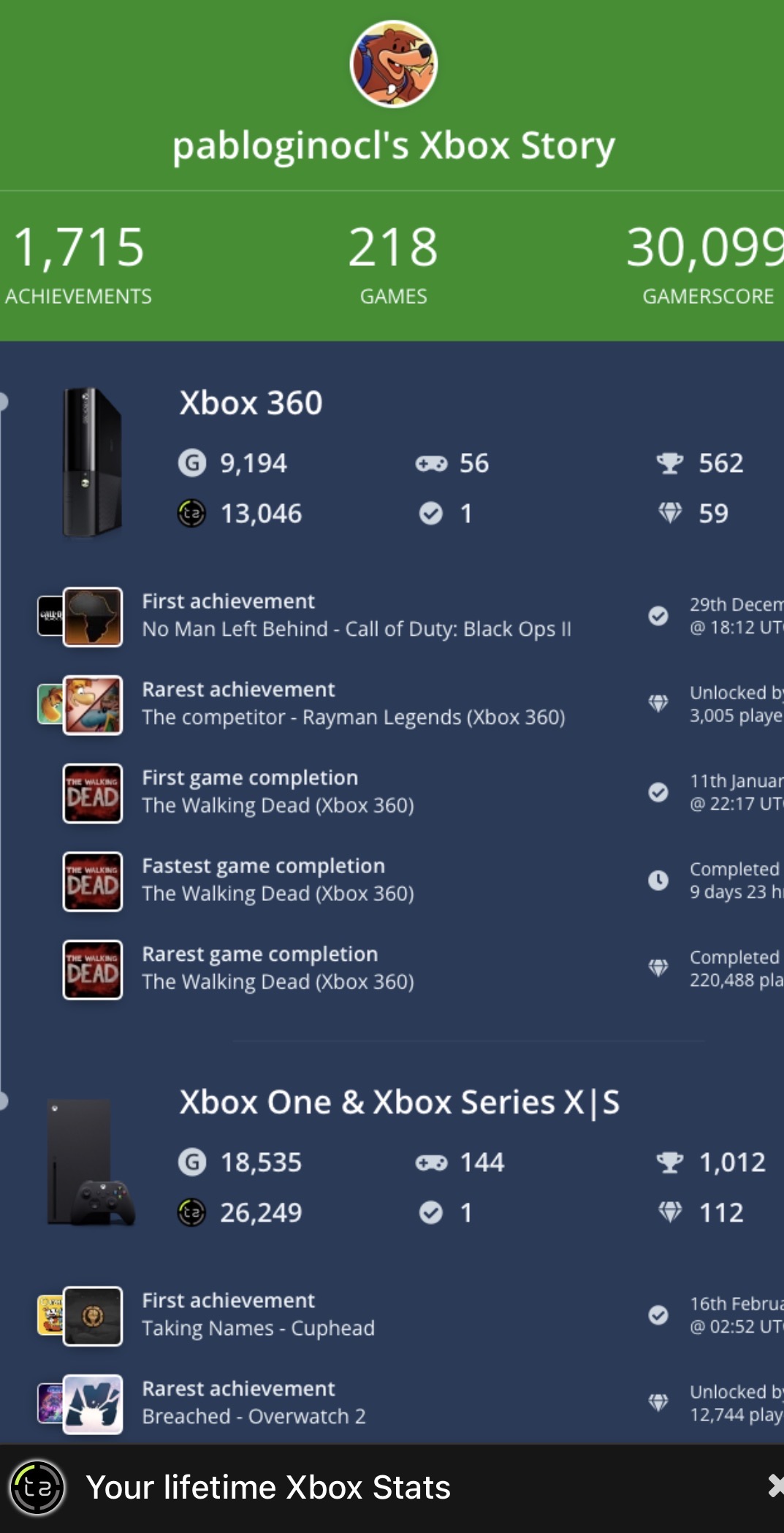The height and width of the screenshot is (1533, 784).
Task: Click the Xbox 360 completed games checkmark icon
Action: [431, 513]
